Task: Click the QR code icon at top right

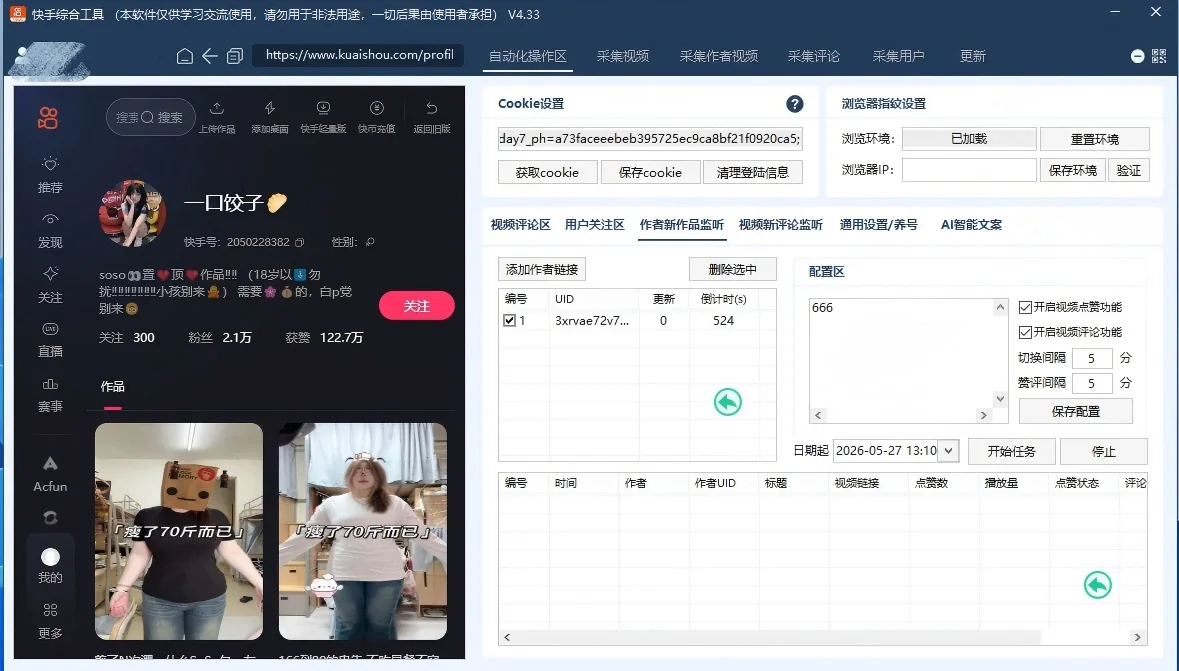Action: 1159,56
